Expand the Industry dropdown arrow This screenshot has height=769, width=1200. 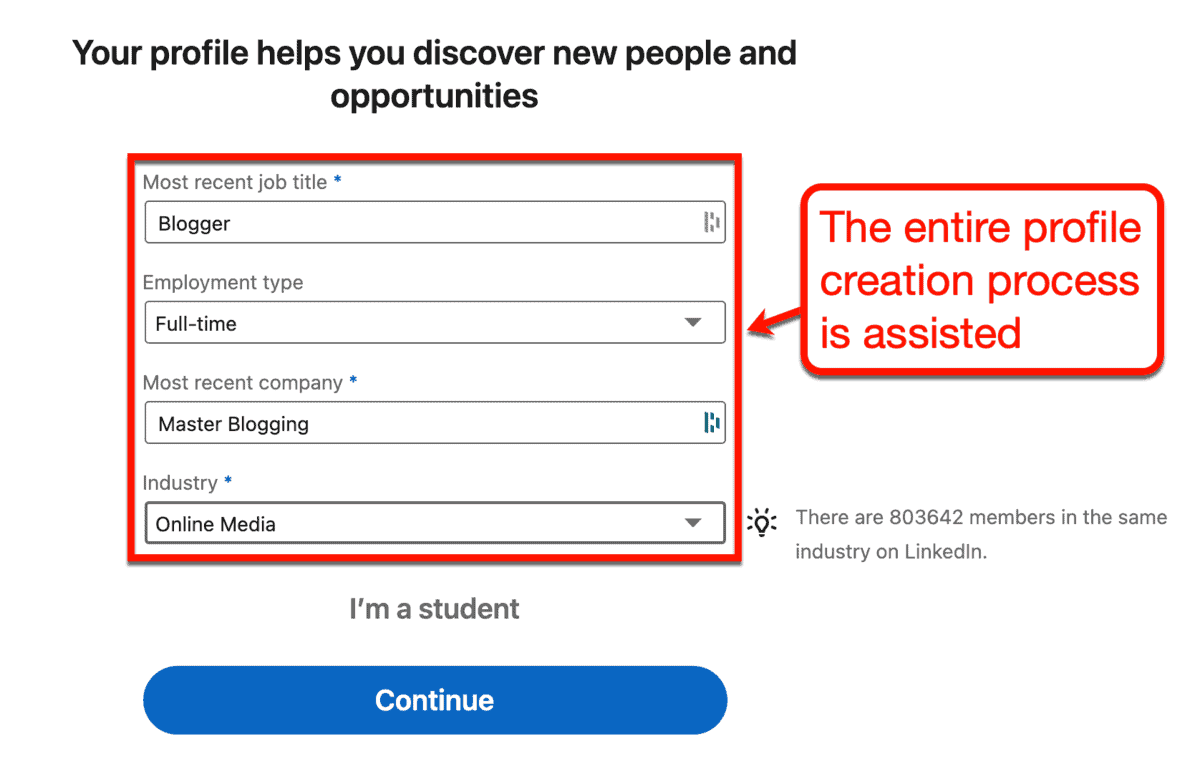coord(692,523)
